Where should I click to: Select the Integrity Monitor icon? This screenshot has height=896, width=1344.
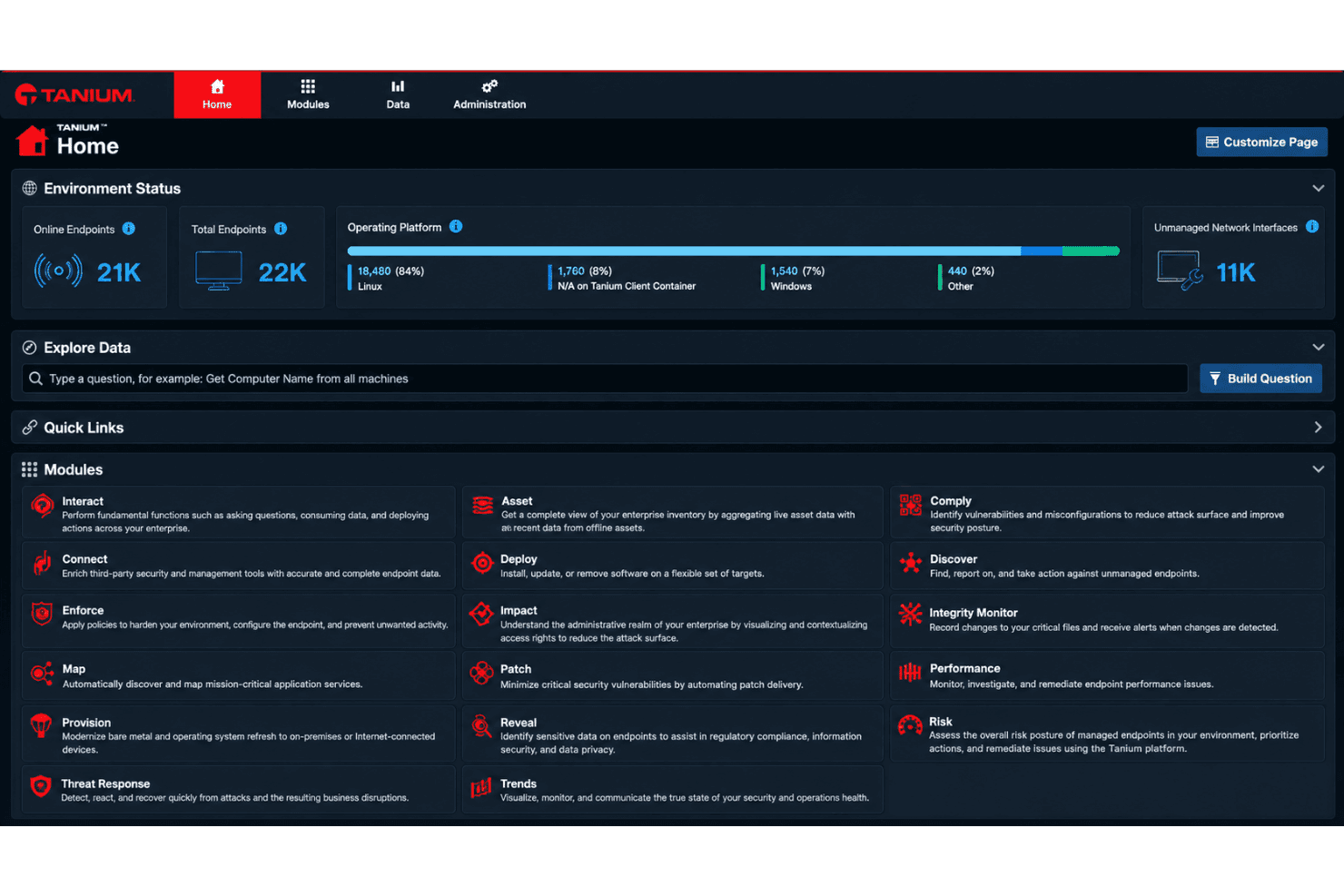910,615
